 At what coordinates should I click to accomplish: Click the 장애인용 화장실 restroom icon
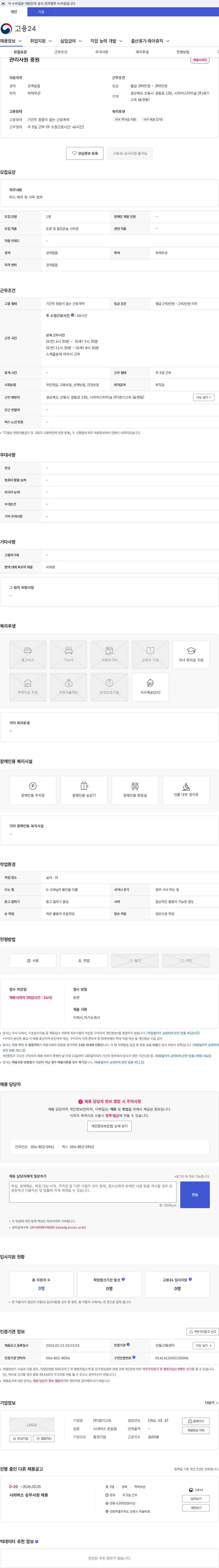pos(135,790)
